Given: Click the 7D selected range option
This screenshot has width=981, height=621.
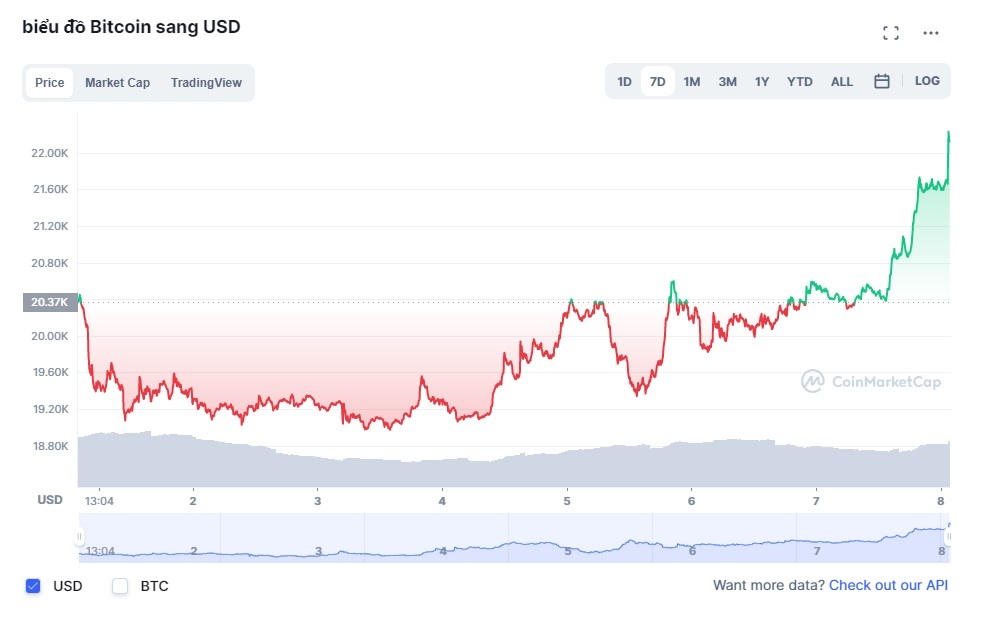Looking at the screenshot, I should [657, 81].
